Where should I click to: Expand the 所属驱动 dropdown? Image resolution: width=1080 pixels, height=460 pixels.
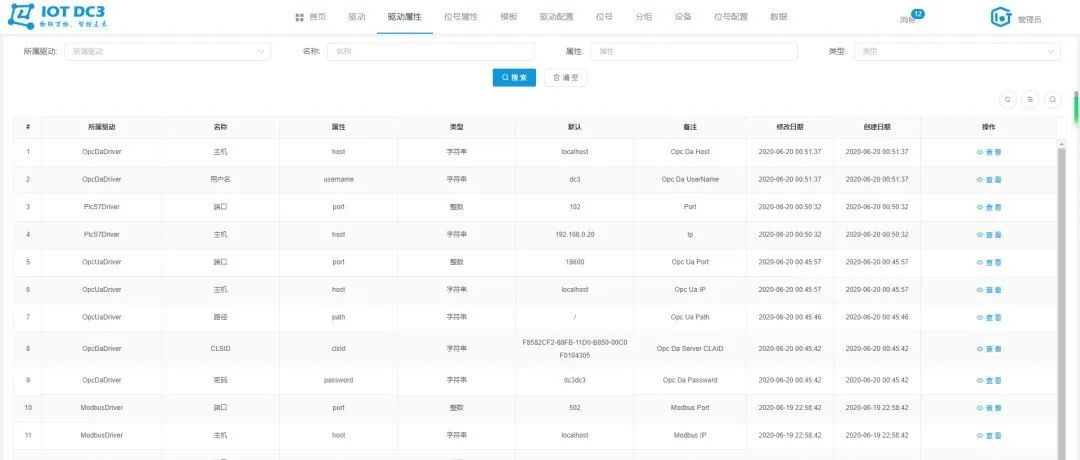(167, 52)
